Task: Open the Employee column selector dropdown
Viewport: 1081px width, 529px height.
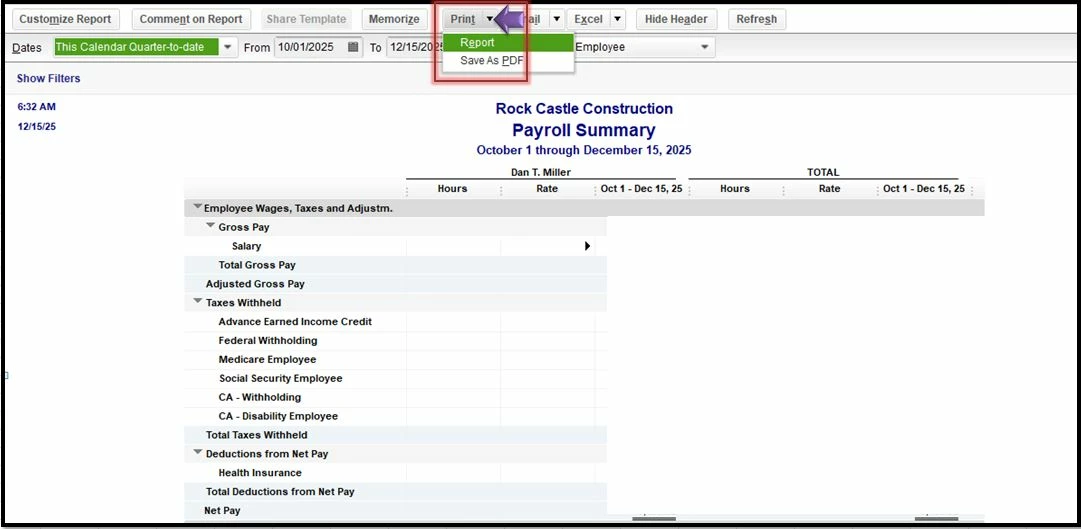Action: (x=705, y=47)
